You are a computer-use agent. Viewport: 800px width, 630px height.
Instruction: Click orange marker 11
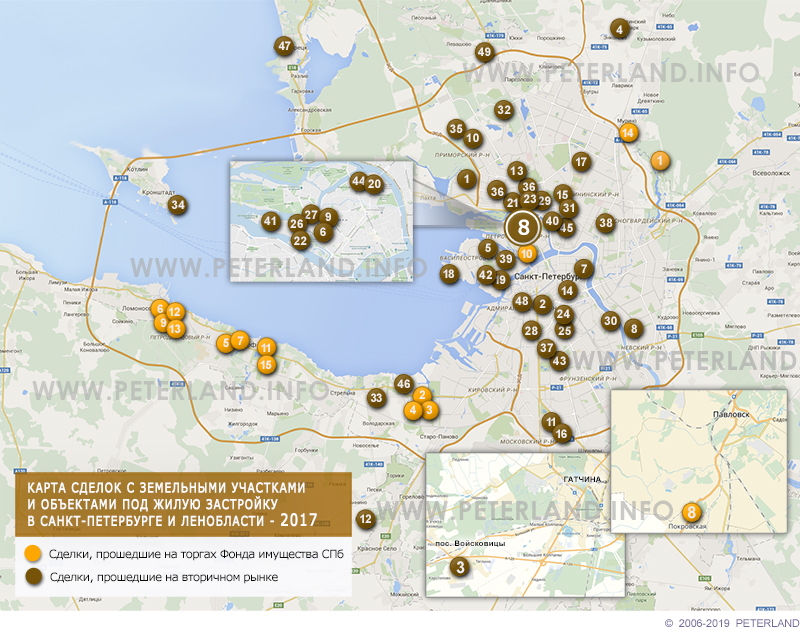pyautogui.click(x=266, y=348)
